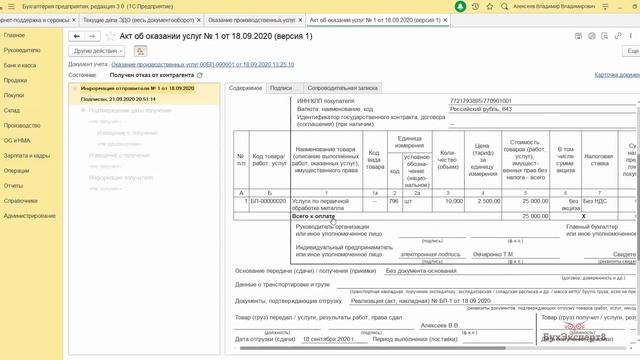Click Без документа-основания value
The height and width of the screenshot is (360, 640).
(421, 271)
